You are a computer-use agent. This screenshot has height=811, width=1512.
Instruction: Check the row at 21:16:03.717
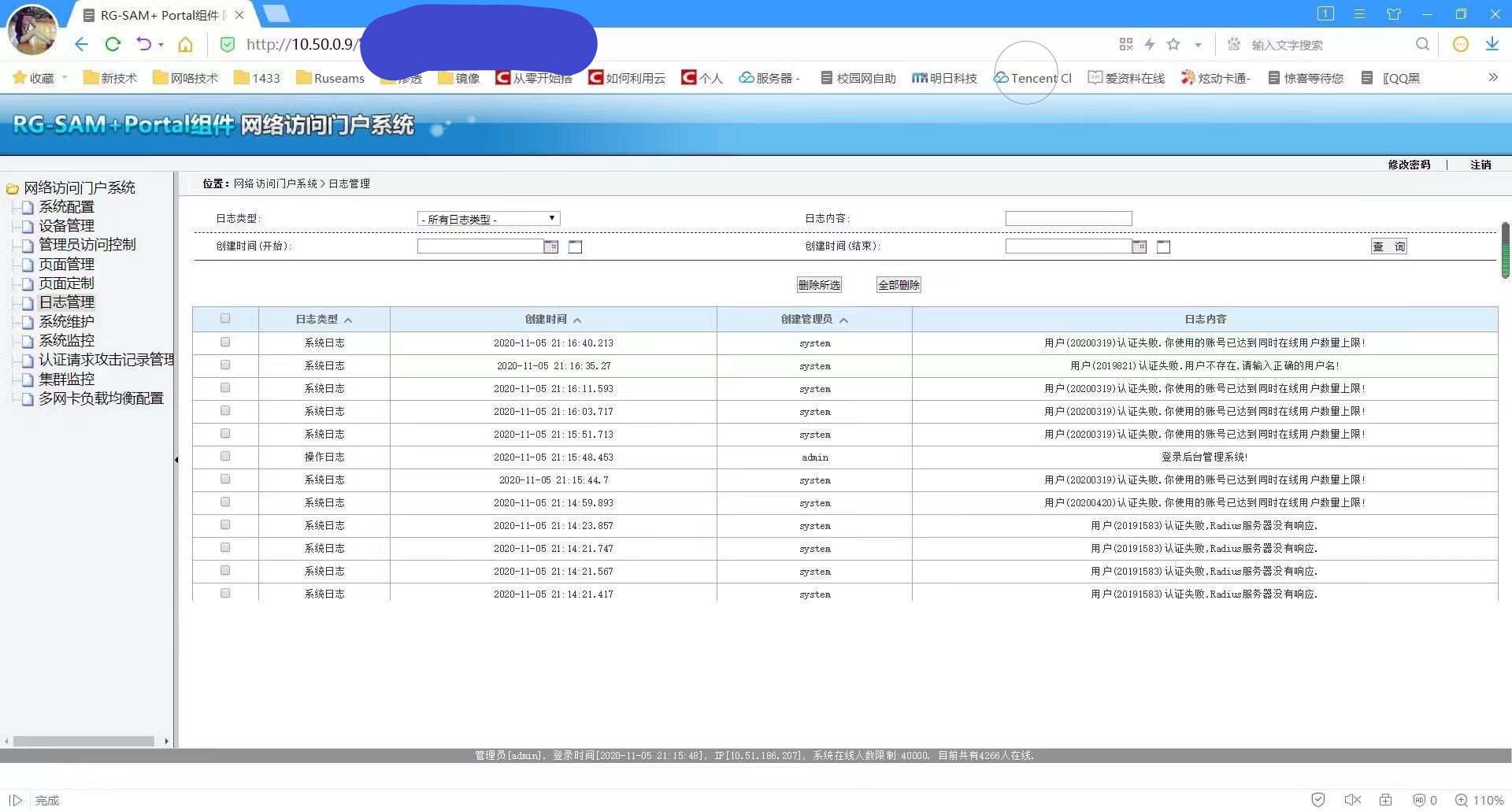[x=225, y=410]
